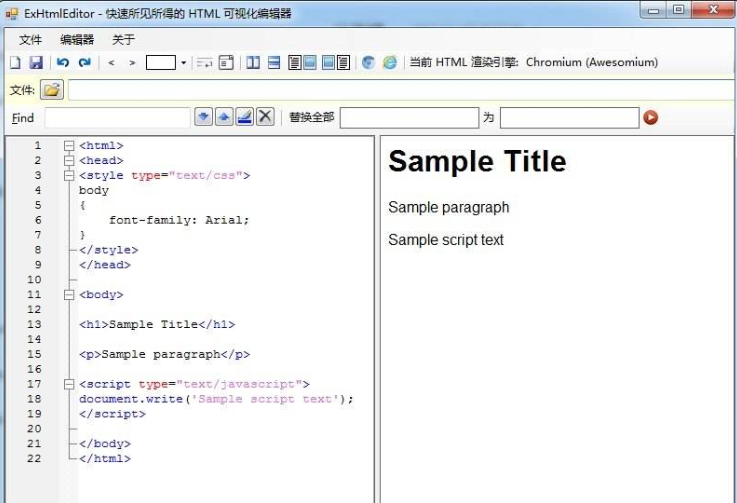The image size is (737, 503).
Task: Click the Find label
Action: [23, 118]
